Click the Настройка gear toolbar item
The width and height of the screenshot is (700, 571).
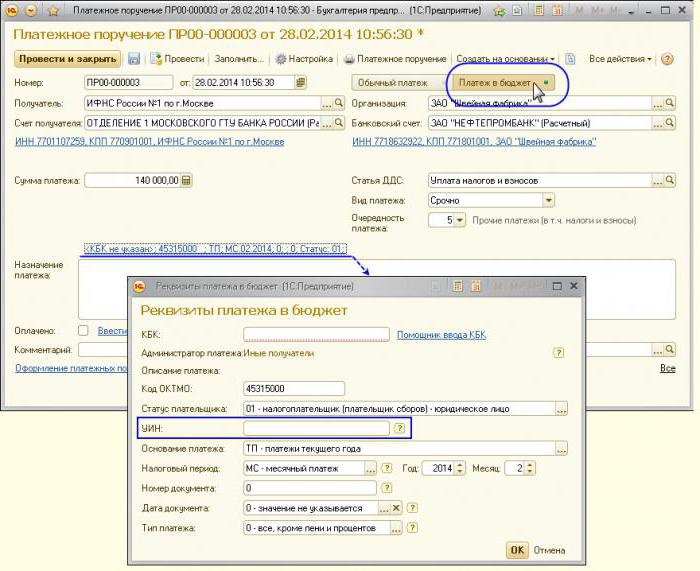coord(304,59)
